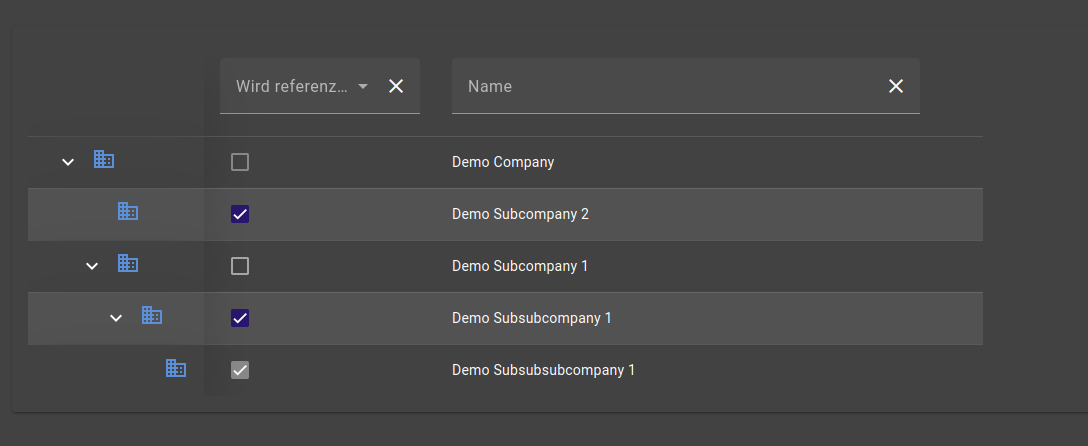Toggle the greyed Demo Subsubsubcompany 1 checkbox
Screen dimensions: 1088x446
pos(240,370)
